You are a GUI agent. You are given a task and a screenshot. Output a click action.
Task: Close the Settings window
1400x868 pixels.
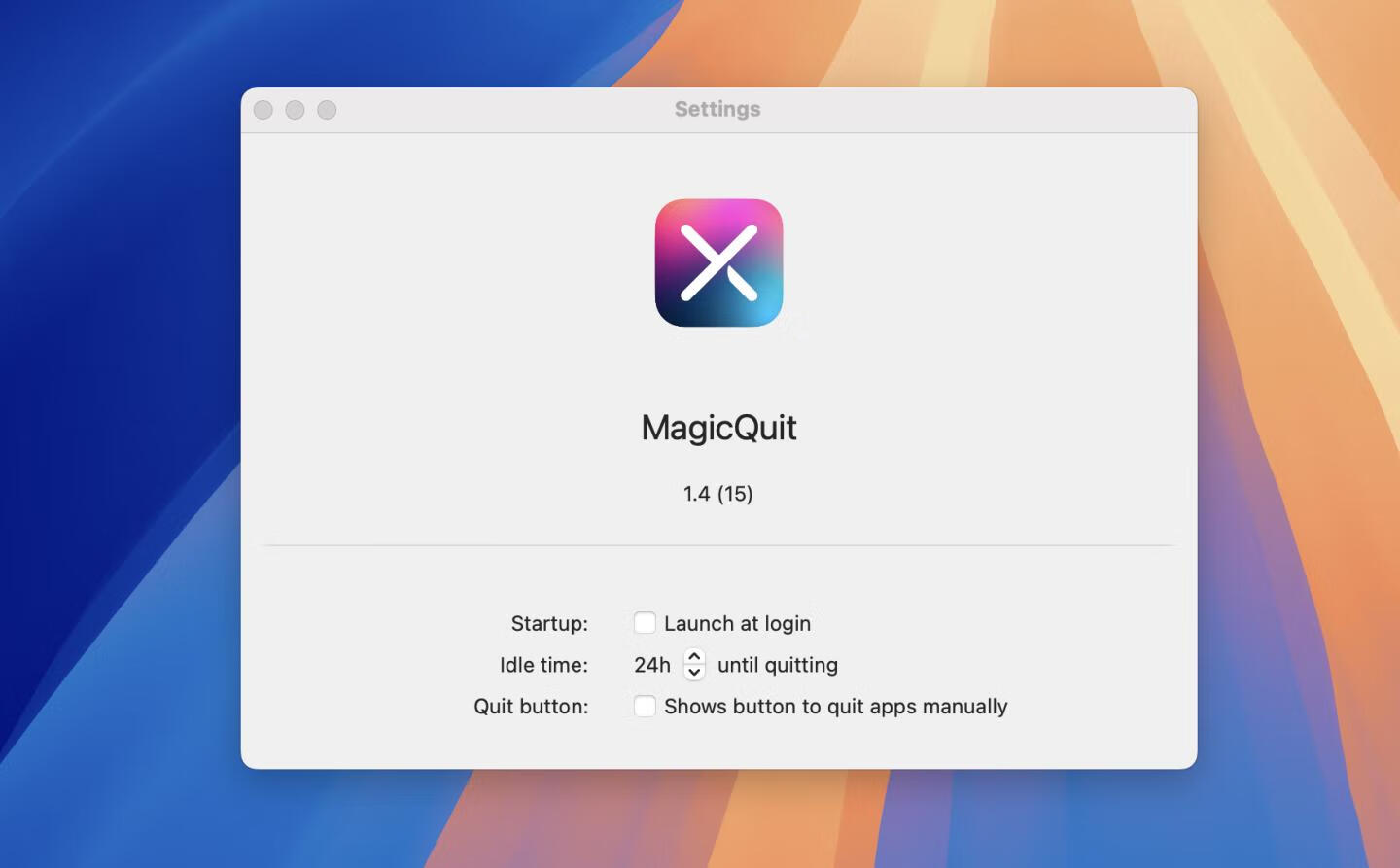point(263,110)
